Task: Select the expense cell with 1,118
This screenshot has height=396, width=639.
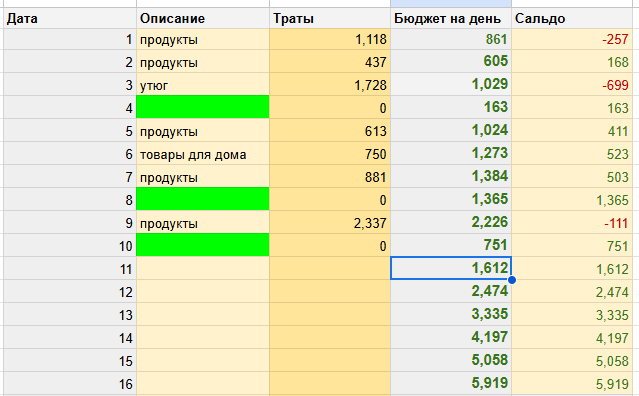Action: pos(330,39)
